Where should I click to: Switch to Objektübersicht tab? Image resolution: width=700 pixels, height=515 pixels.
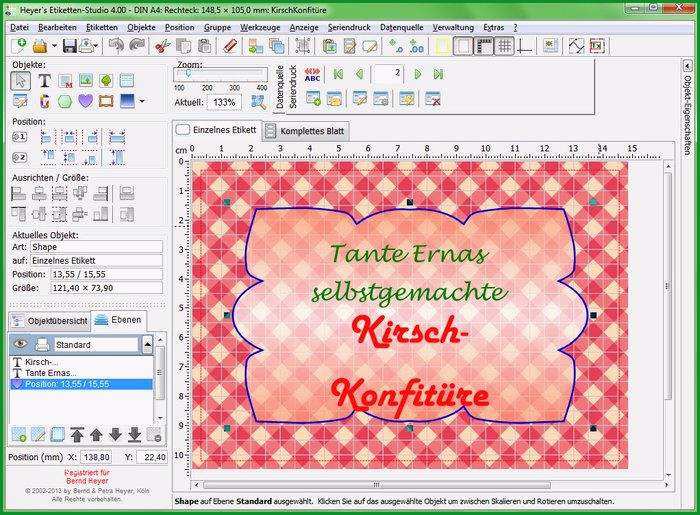point(50,321)
